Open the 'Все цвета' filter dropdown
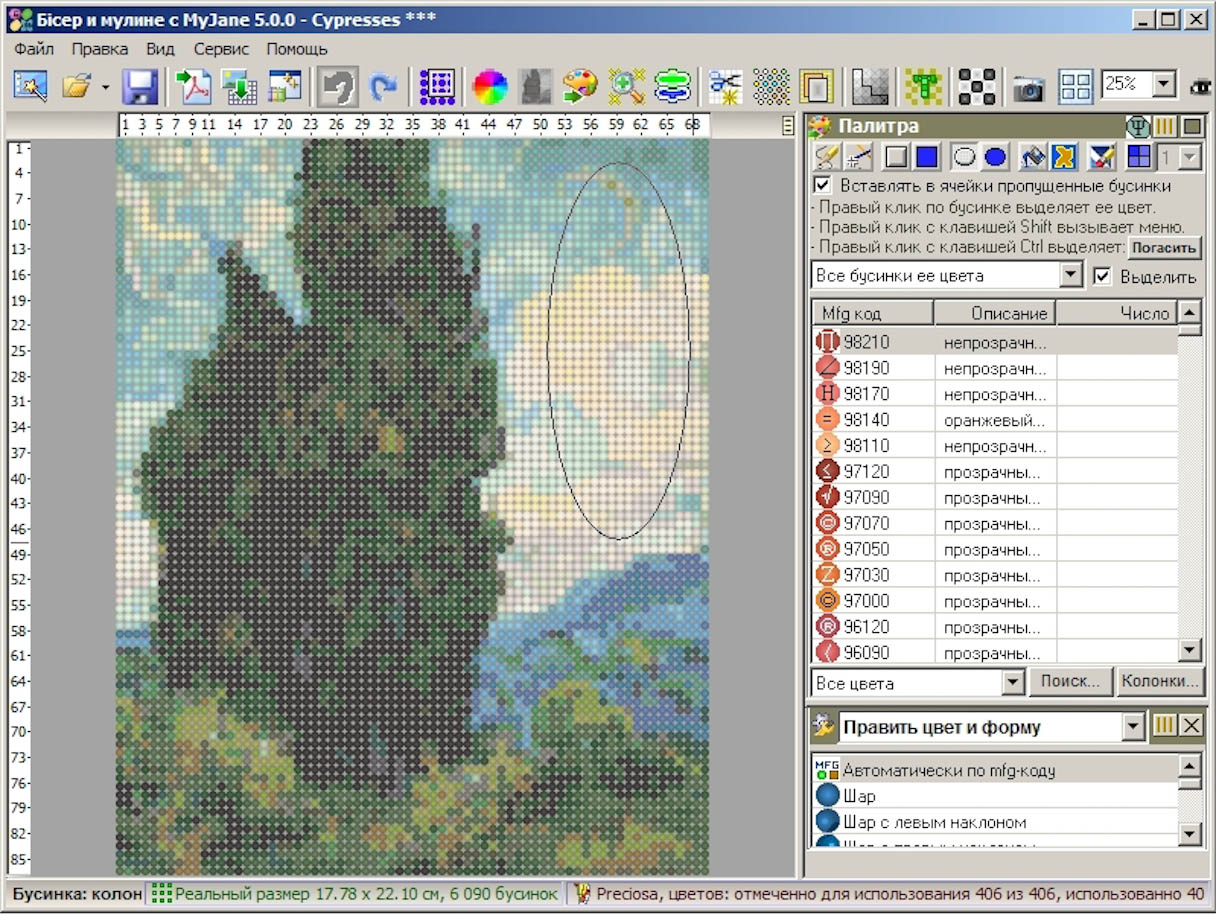This screenshot has width=1216, height=915. 1013,683
